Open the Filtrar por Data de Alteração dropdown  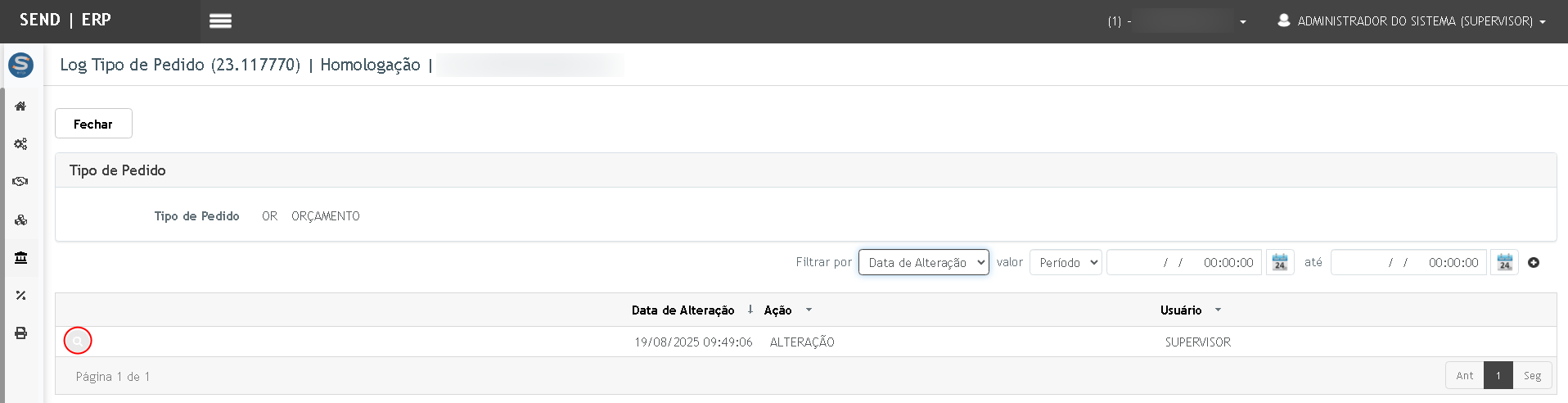(x=924, y=262)
